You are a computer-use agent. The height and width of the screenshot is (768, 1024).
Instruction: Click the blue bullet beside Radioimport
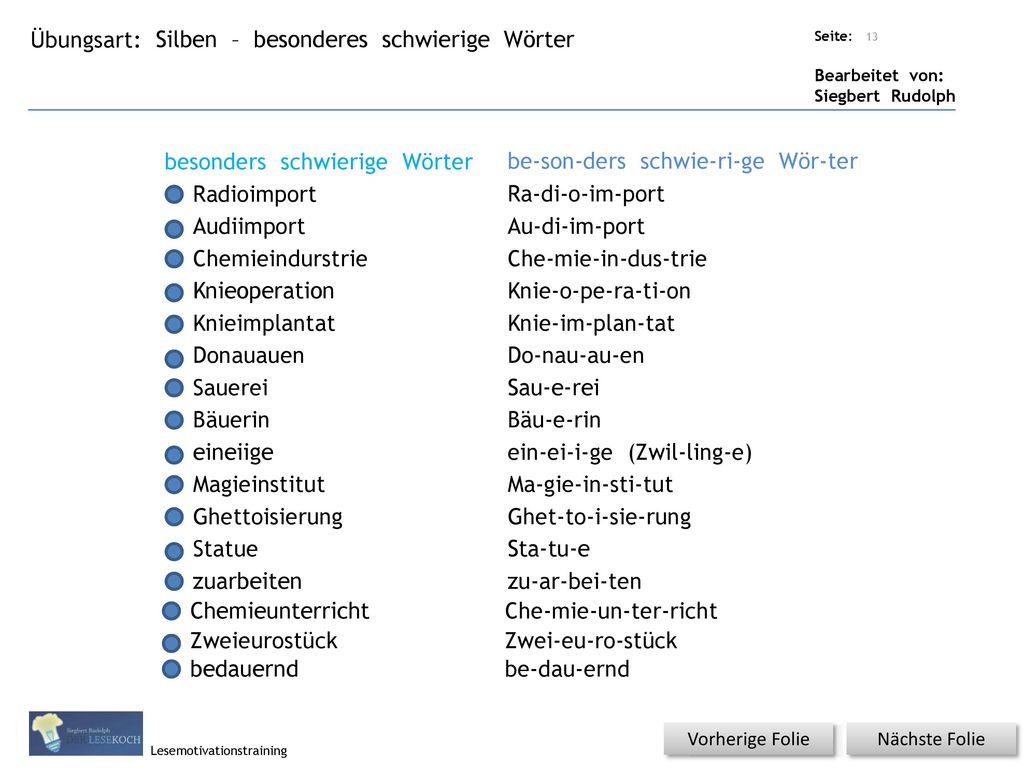[x=174, y=195]
